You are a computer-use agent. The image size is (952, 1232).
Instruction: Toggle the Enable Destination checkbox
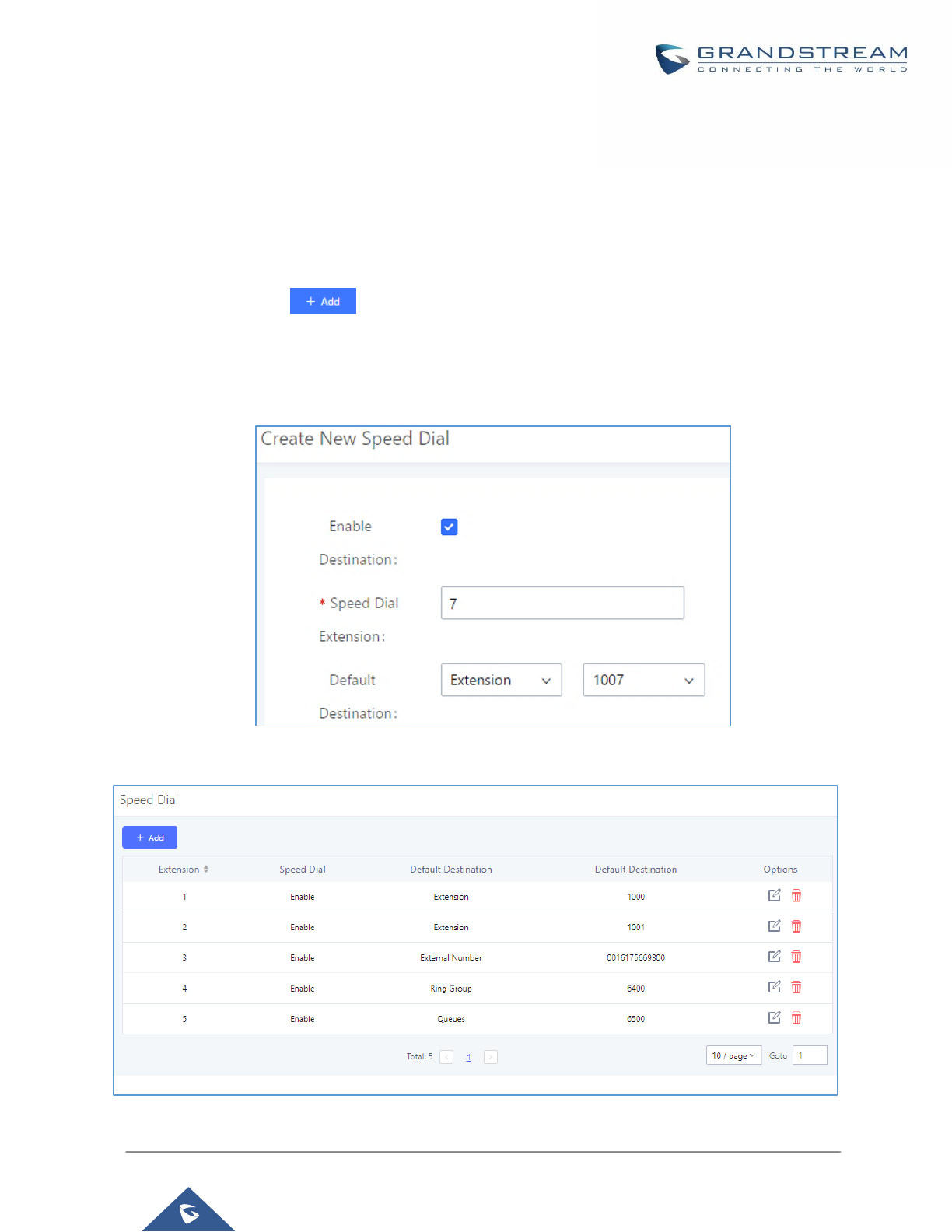tap(449, 527)
